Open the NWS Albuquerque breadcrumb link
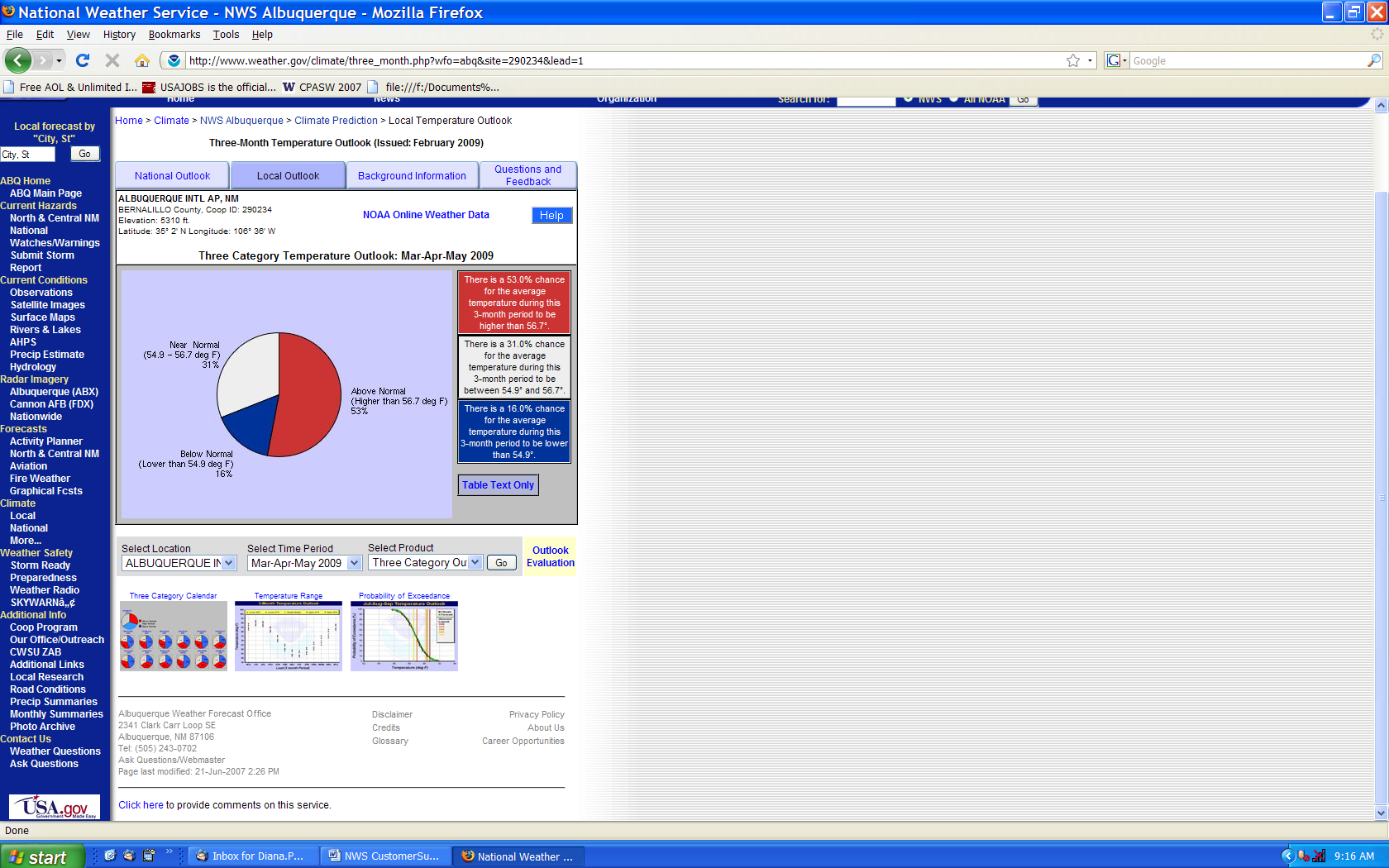 (241, 121)
